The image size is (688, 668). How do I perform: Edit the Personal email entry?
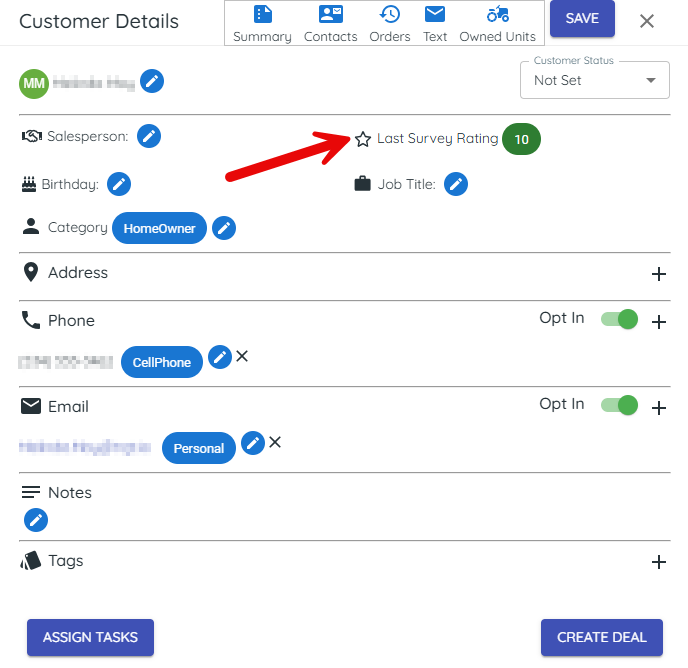[253, 443]
